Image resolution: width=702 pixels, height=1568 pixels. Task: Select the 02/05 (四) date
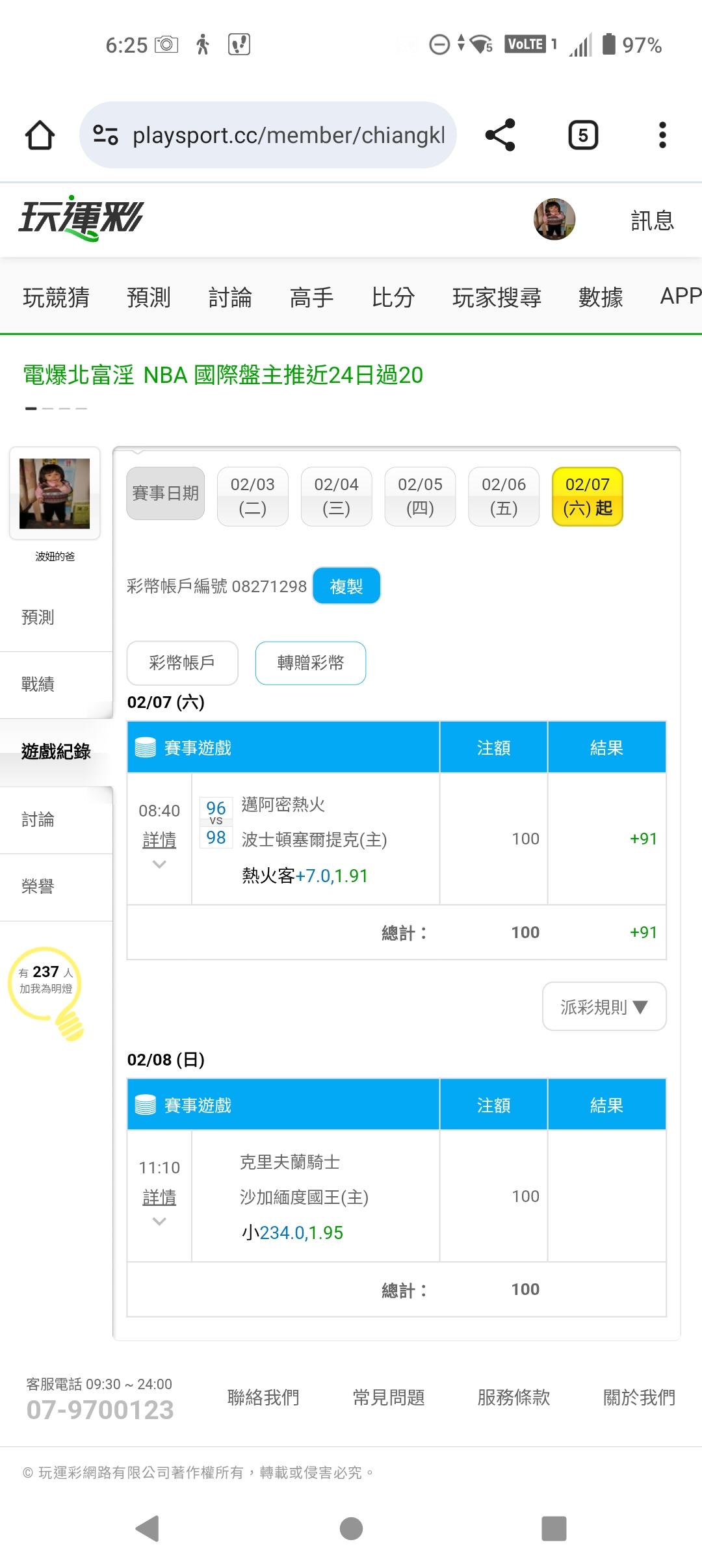click(x=420, y=496)
